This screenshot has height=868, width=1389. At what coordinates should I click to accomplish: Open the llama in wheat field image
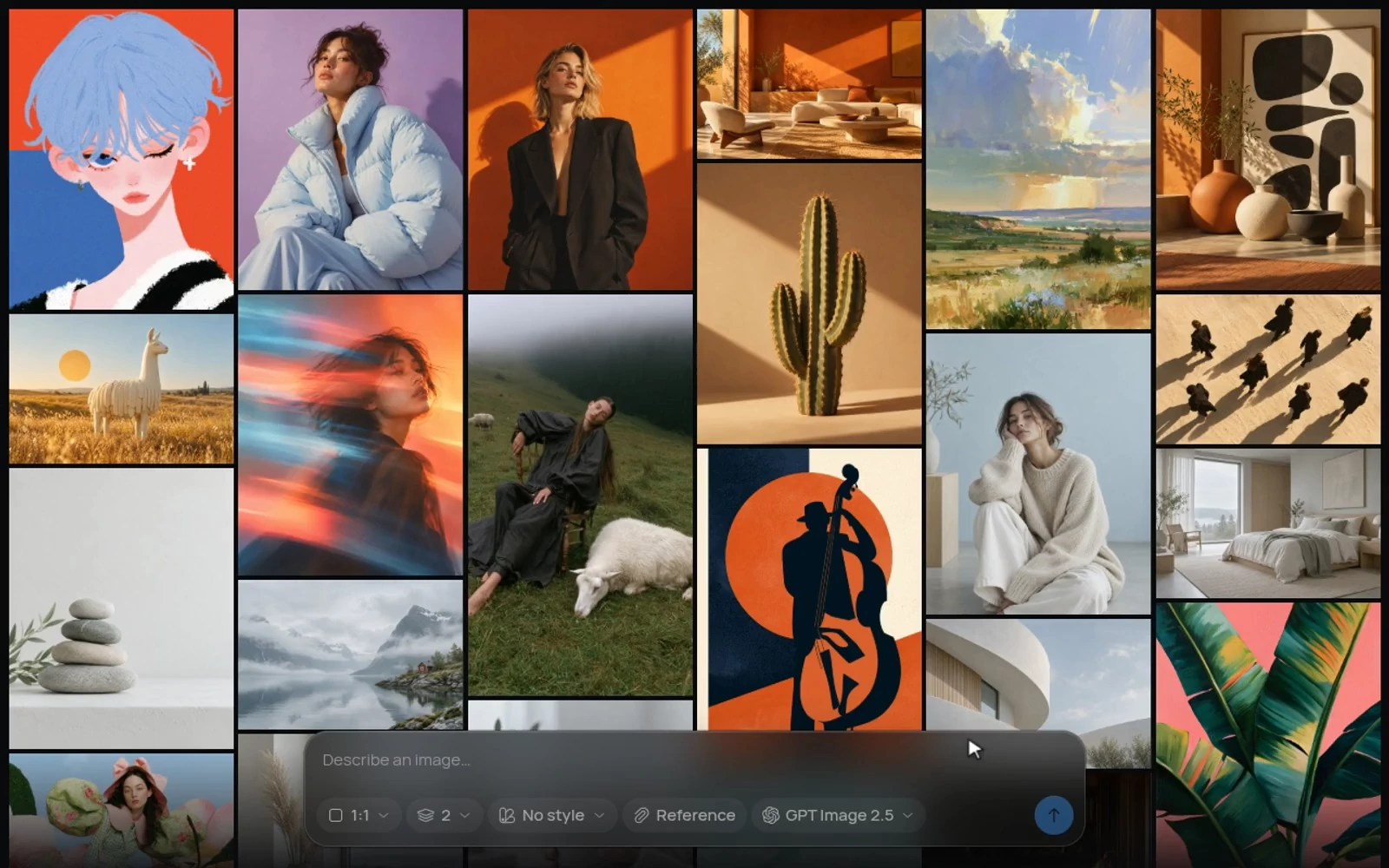tap(122, 389)
